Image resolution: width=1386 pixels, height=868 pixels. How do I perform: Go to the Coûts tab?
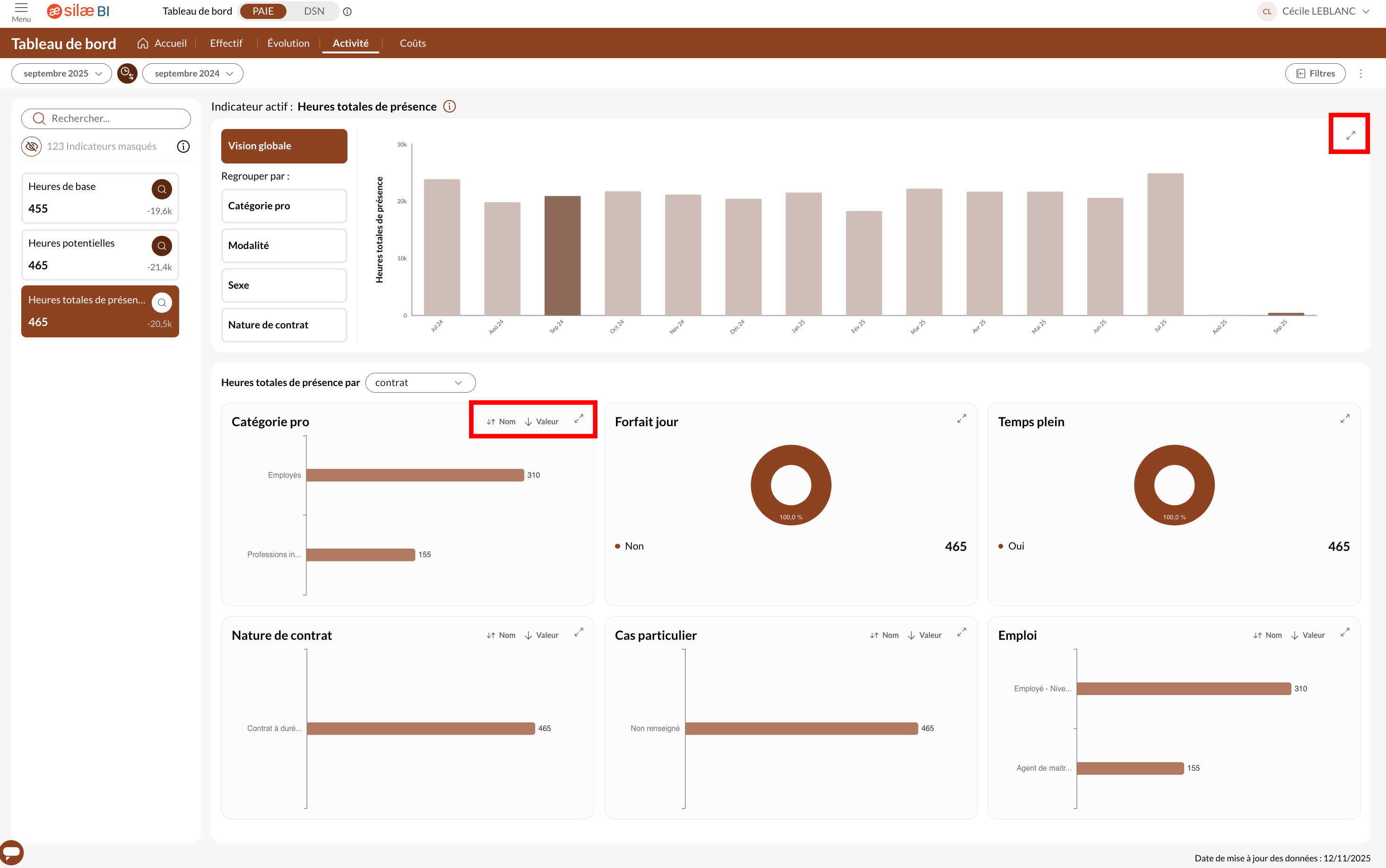pyautogui.click(x=412, y=43)
